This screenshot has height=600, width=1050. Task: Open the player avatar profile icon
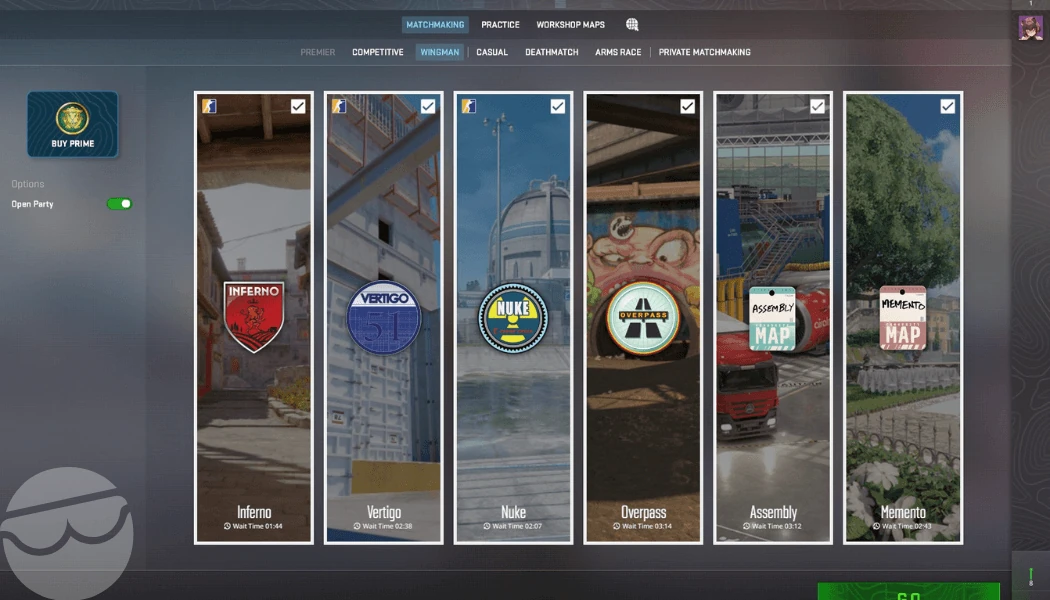(x=1030, y=28)
